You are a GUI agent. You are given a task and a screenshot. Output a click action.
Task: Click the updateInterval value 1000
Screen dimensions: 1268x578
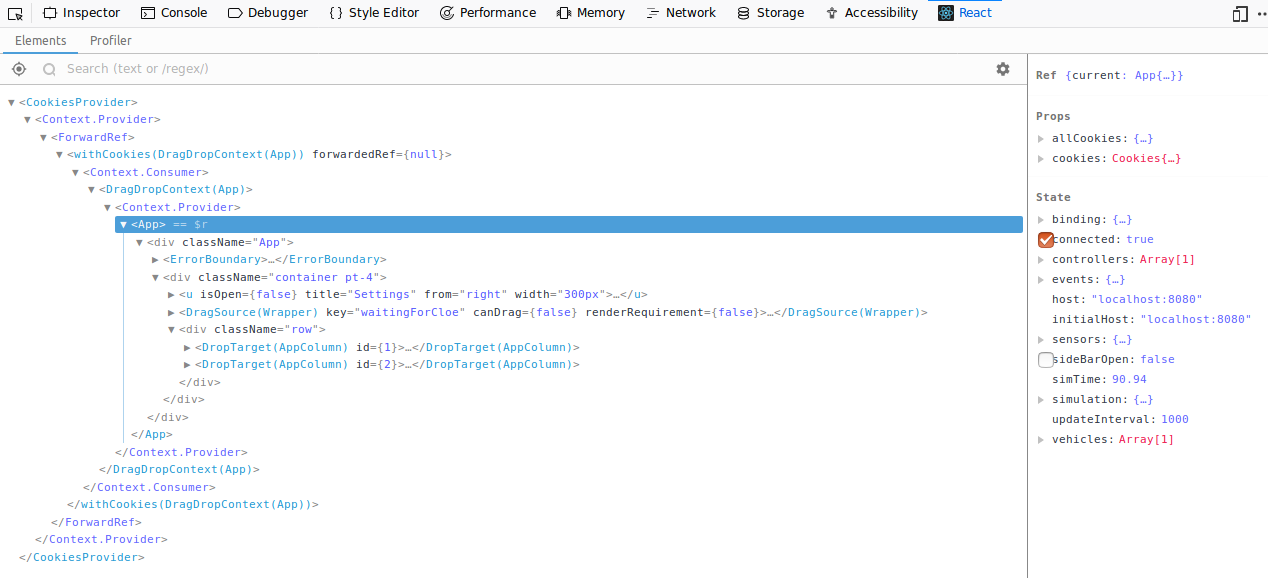[x=1175, y=420]
